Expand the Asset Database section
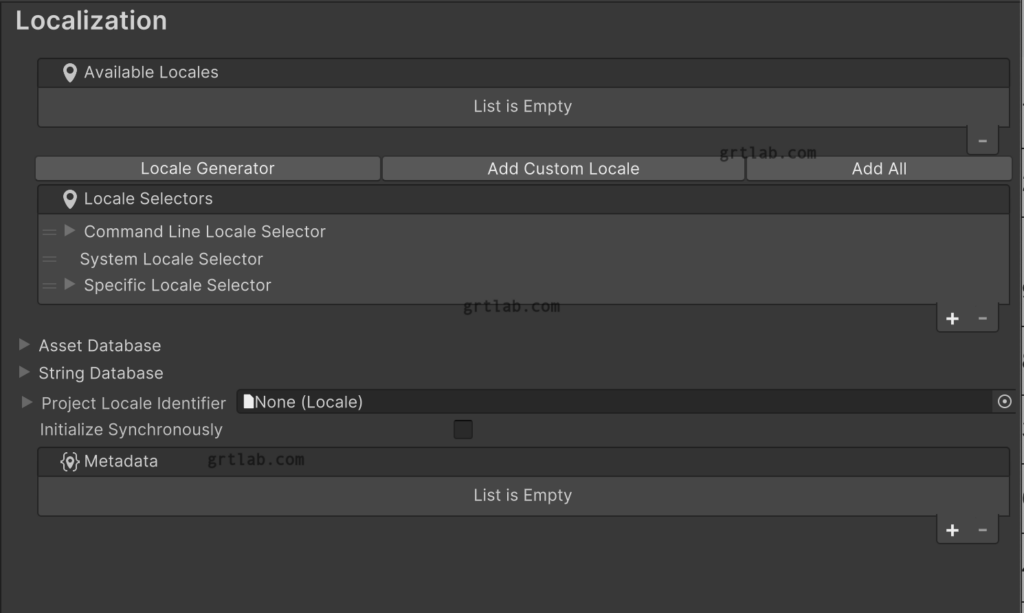This screenshot has height=613, width=1024. point(22,345)
